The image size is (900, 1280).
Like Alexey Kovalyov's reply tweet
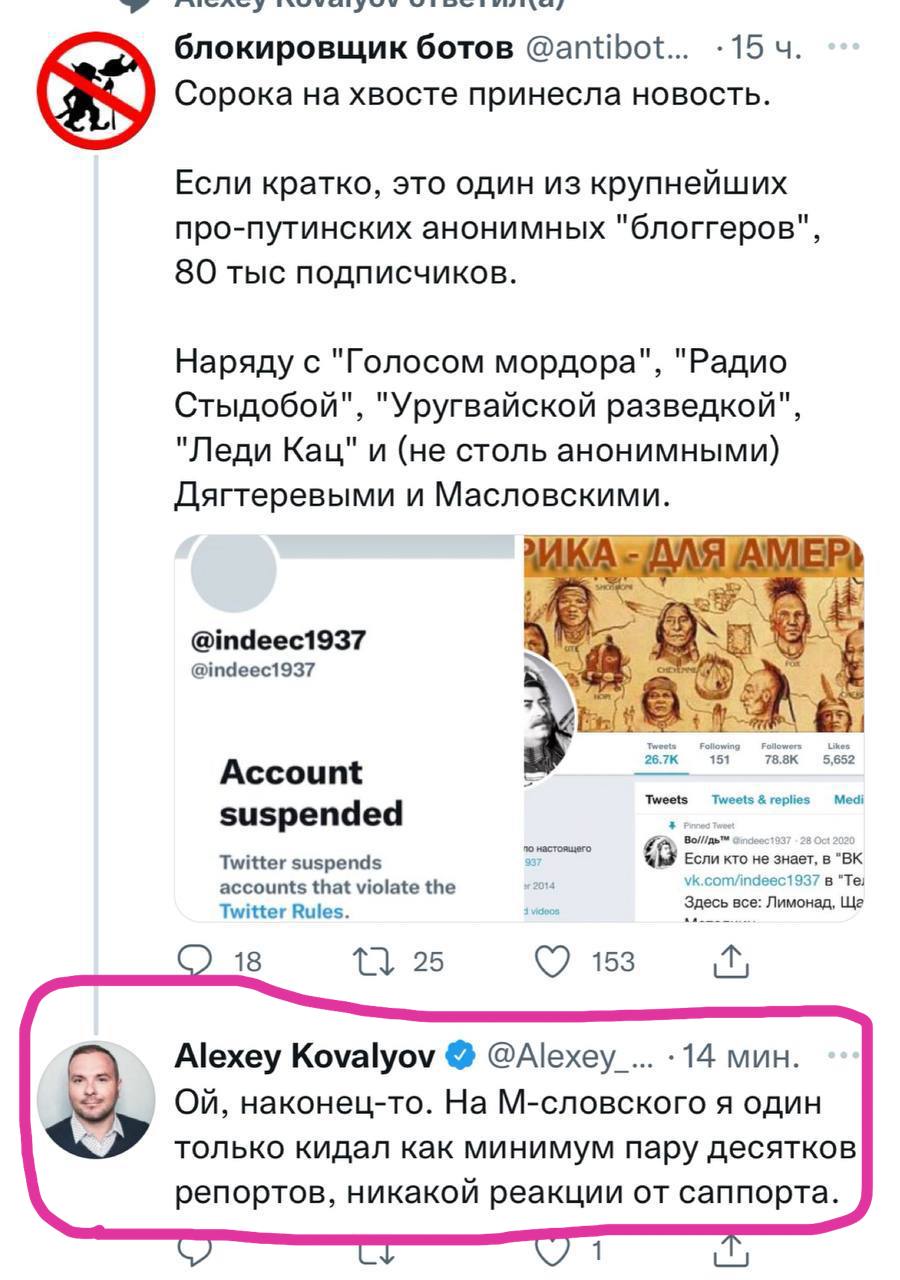point(551,1250)
